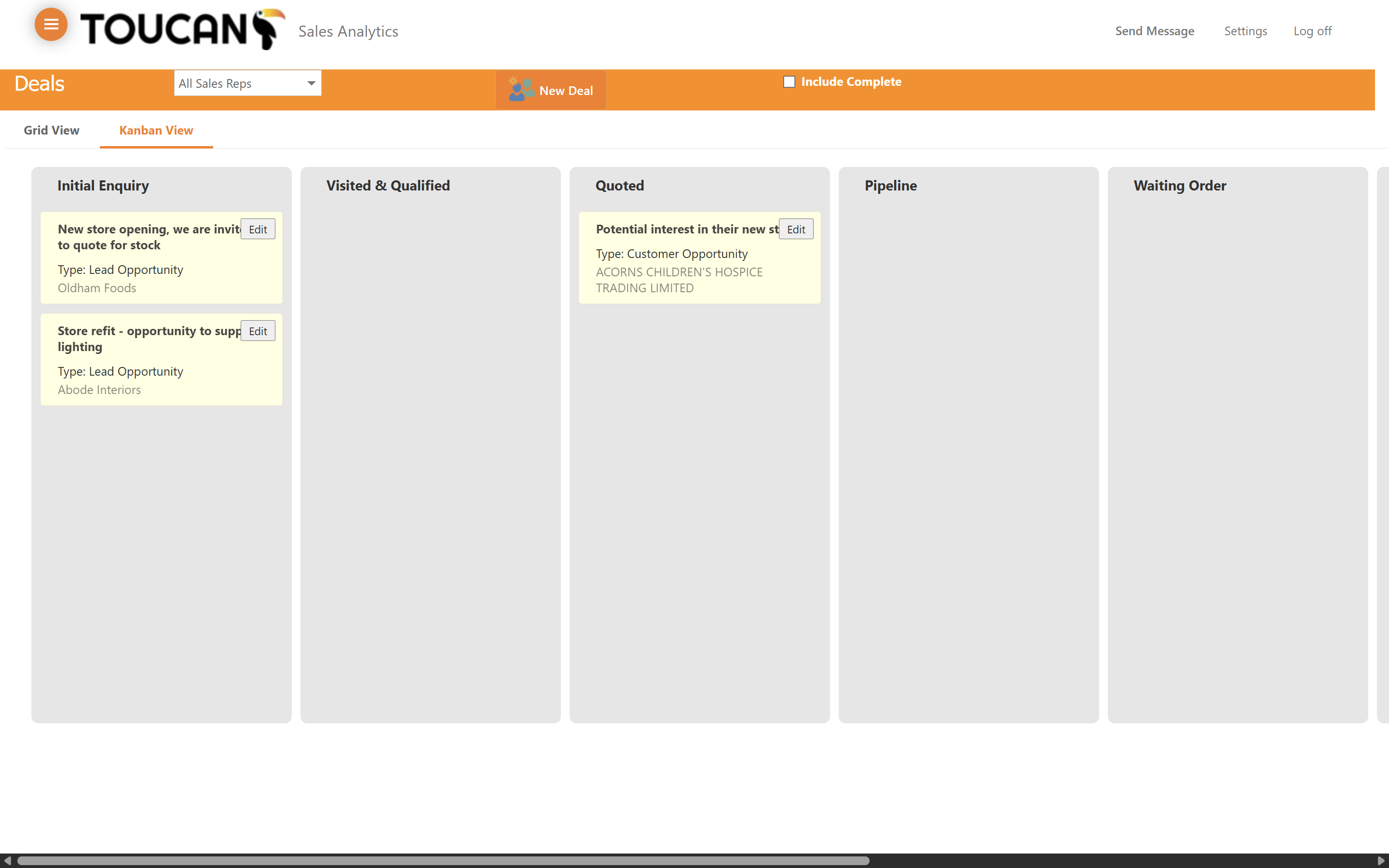Click the scrollbar left arrow
Image resolution: width=1389 pixels, height=868 pixels.
[x=7, y=861]
